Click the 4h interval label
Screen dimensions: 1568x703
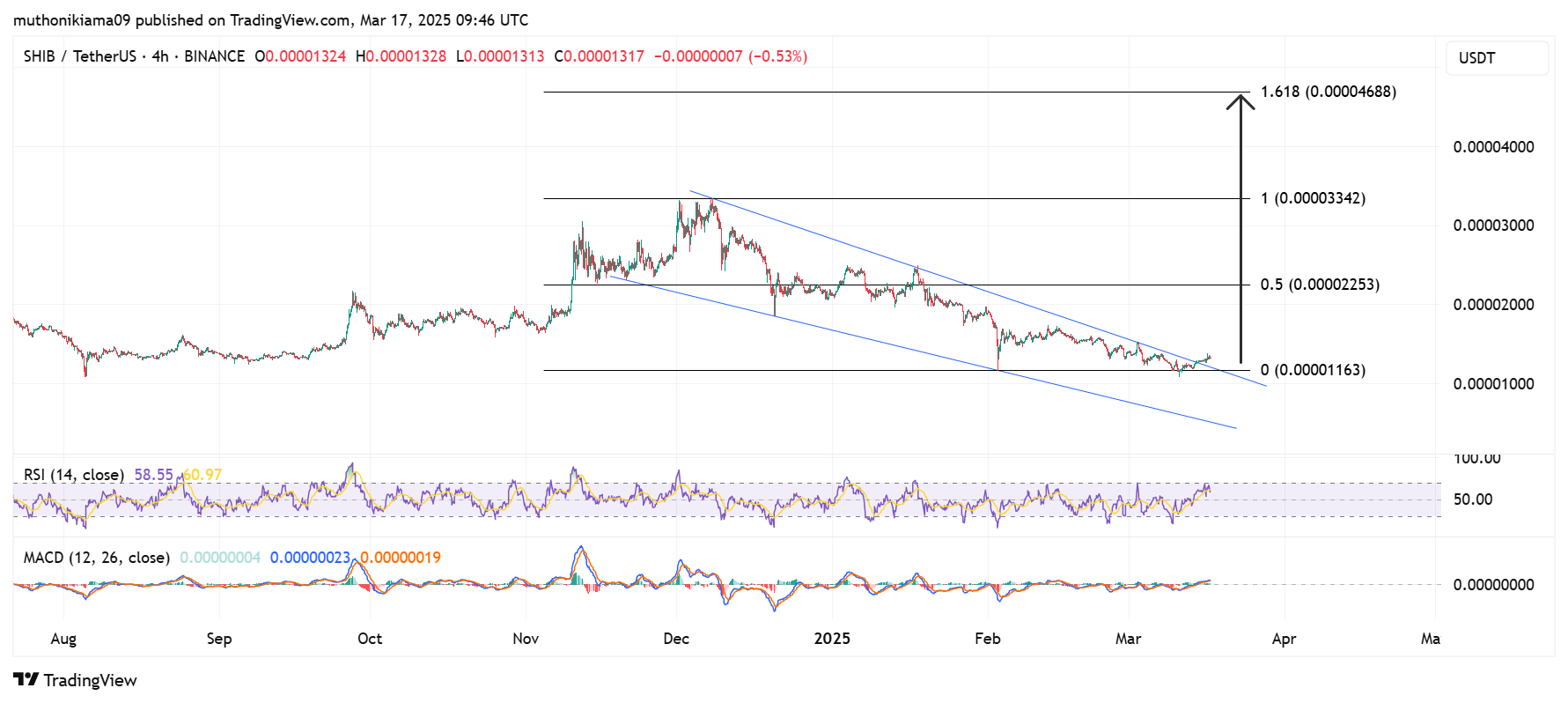point(160,56)
